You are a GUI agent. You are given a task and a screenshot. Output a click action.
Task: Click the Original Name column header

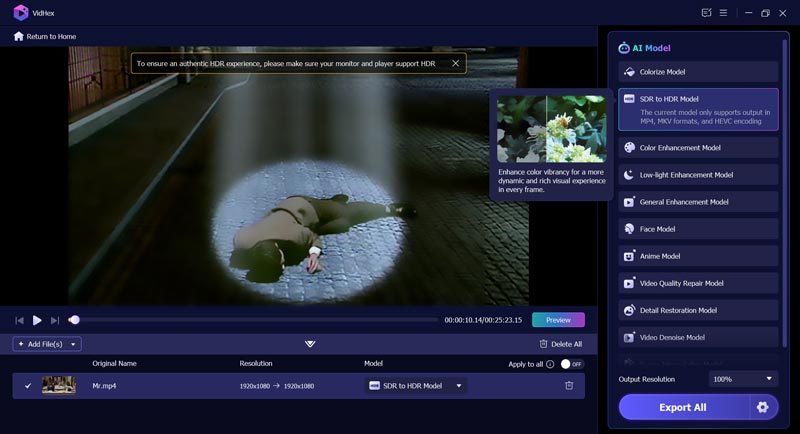114,364
